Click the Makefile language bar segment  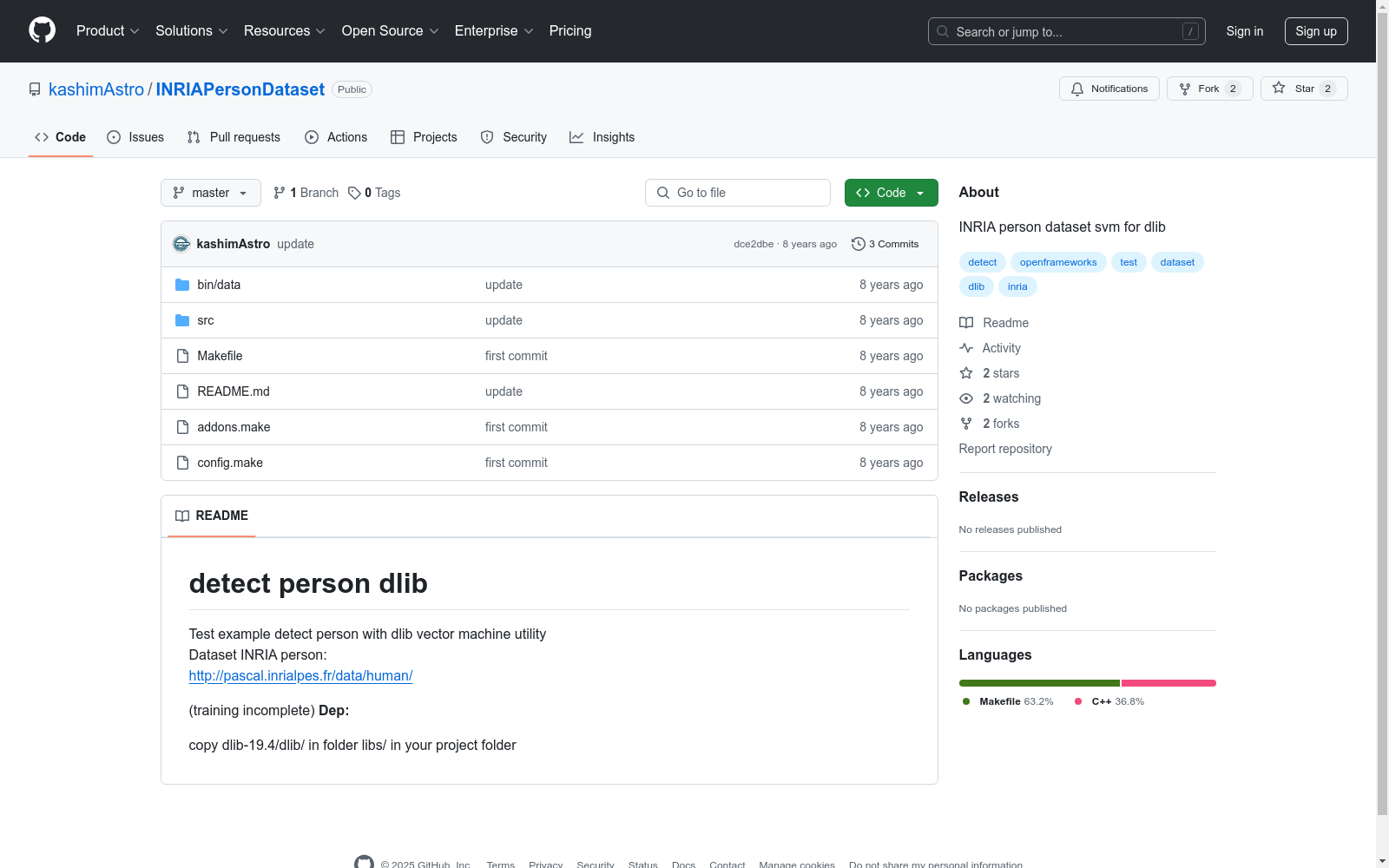point(1039,683)
